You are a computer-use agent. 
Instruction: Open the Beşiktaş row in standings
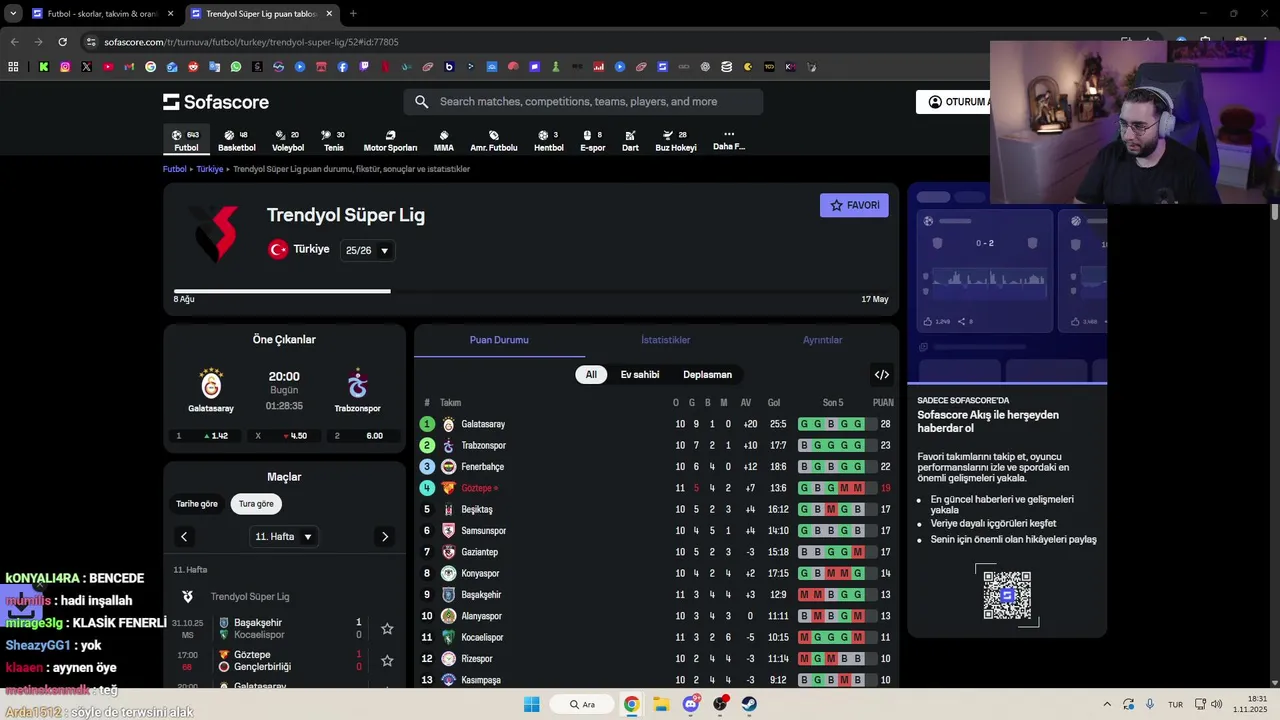pyautogui.click(x=656, y=509)
